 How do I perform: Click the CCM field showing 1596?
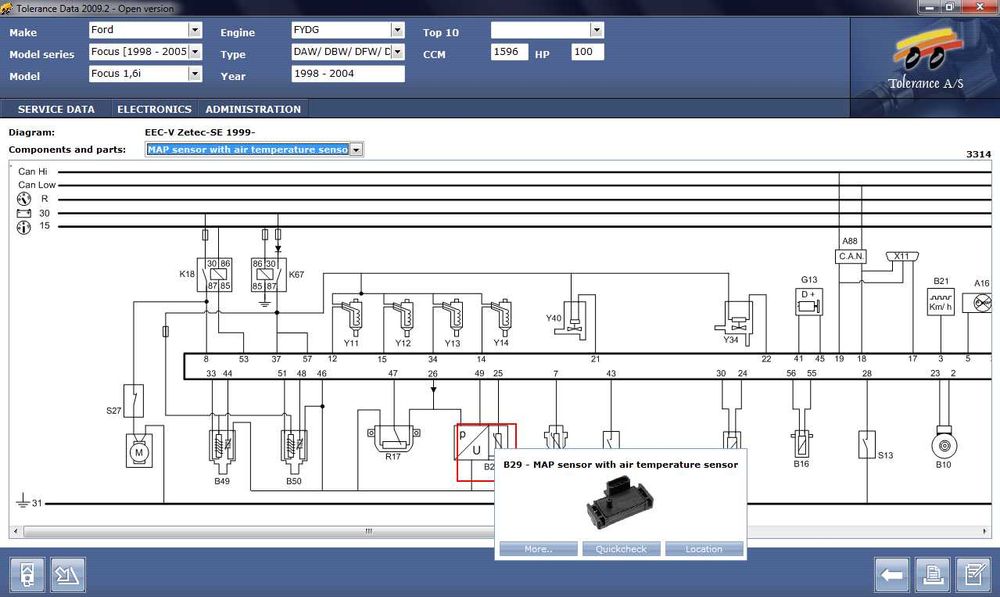[x=509, y=52]
